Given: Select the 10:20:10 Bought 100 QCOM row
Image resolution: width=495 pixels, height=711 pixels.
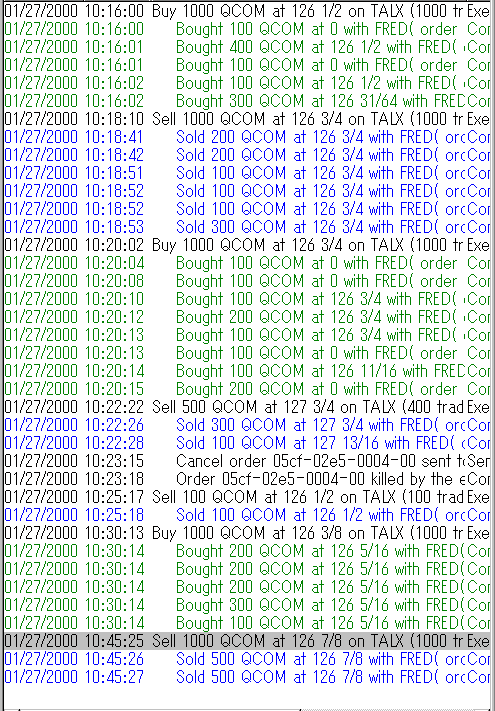Looking at the screenshot, I should (247, 299).
